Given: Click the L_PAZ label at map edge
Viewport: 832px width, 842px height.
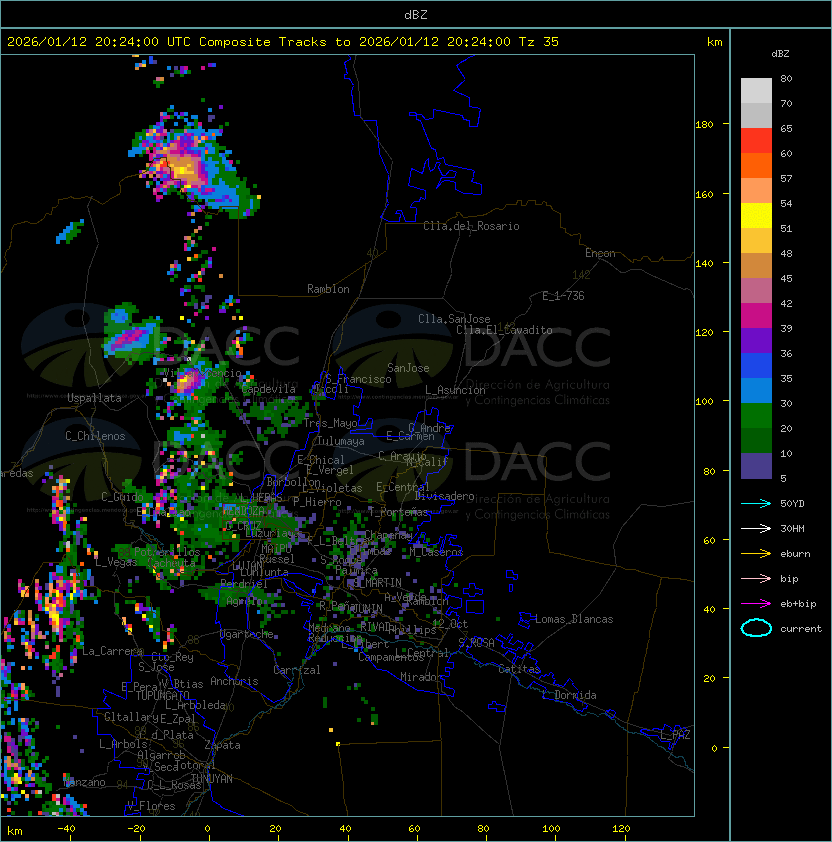Looking at the screenshot, I should 675,735.
